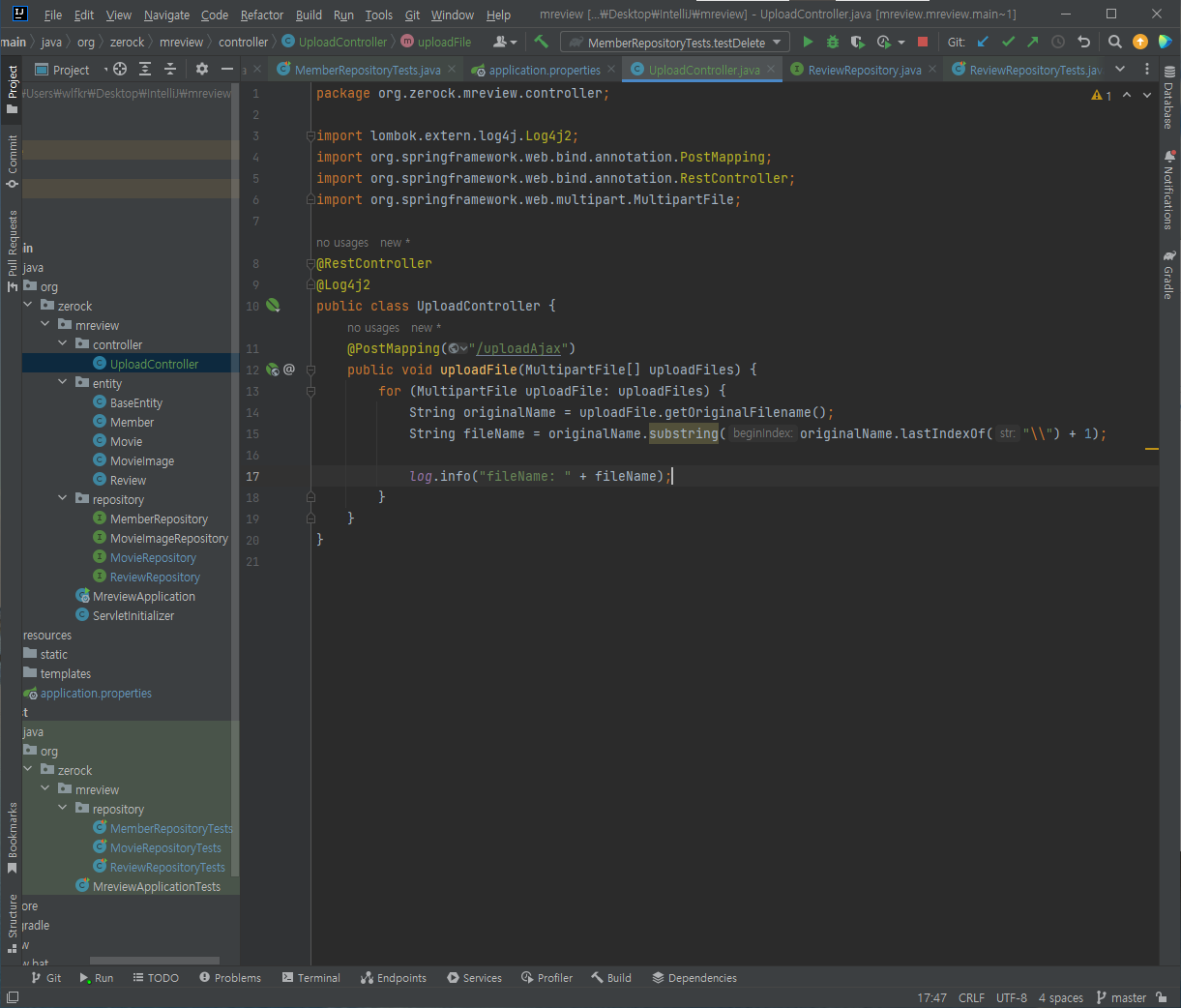This screenshot has width=1181, height=1008.
Task: Click the Spring bean gutter icon on line 10
Action: [x=273, y=306]
